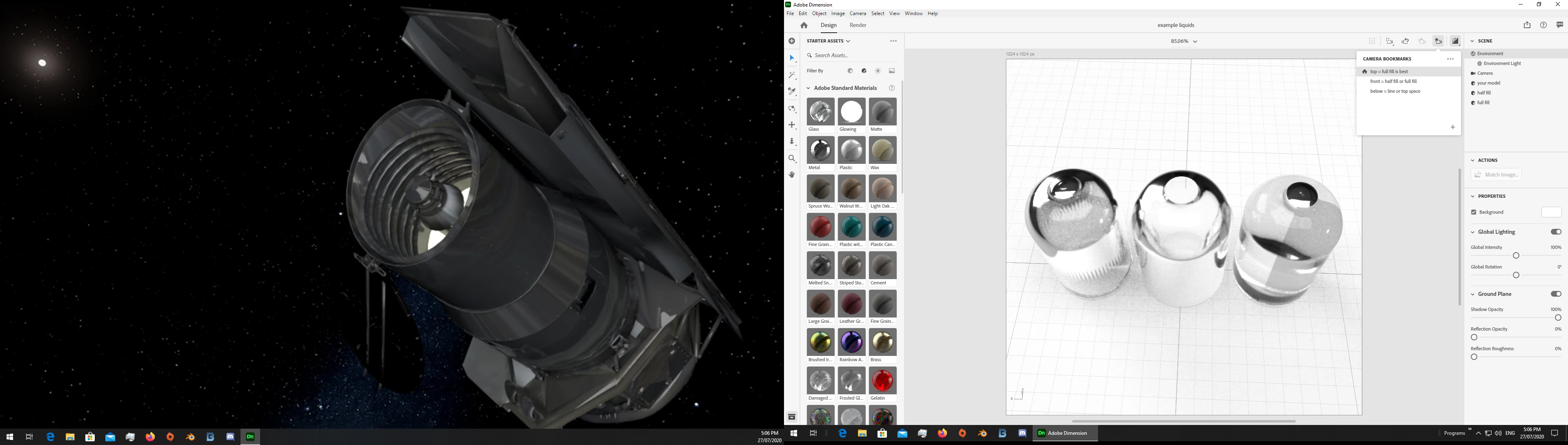Activate the Sampler eyedropper tool
Image resolution: width=1568 pixels, height=445 pixels.
coord(792,92)
